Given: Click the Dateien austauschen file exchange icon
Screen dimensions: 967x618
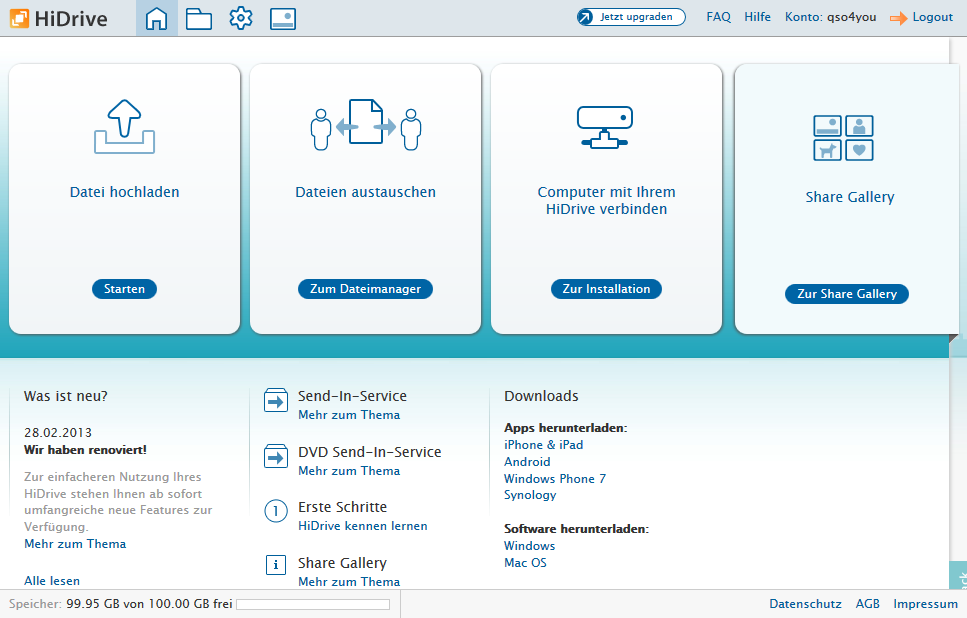Looking at the screenshot, I should (365, 124).
